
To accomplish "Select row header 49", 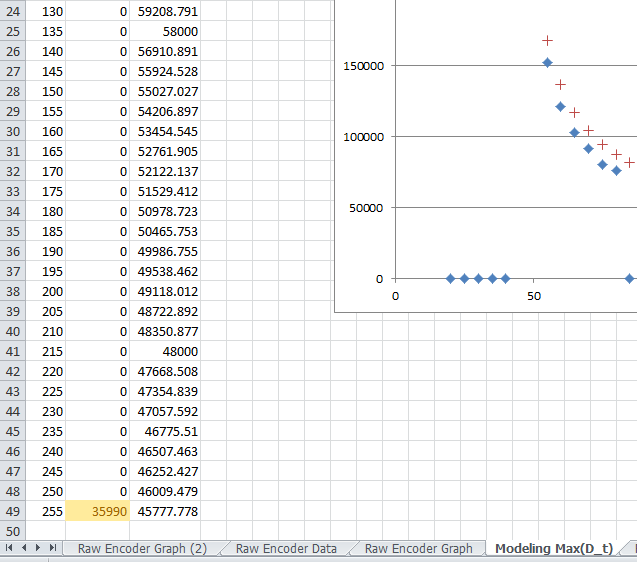I will pyautogui.click(x=13, y=511).
